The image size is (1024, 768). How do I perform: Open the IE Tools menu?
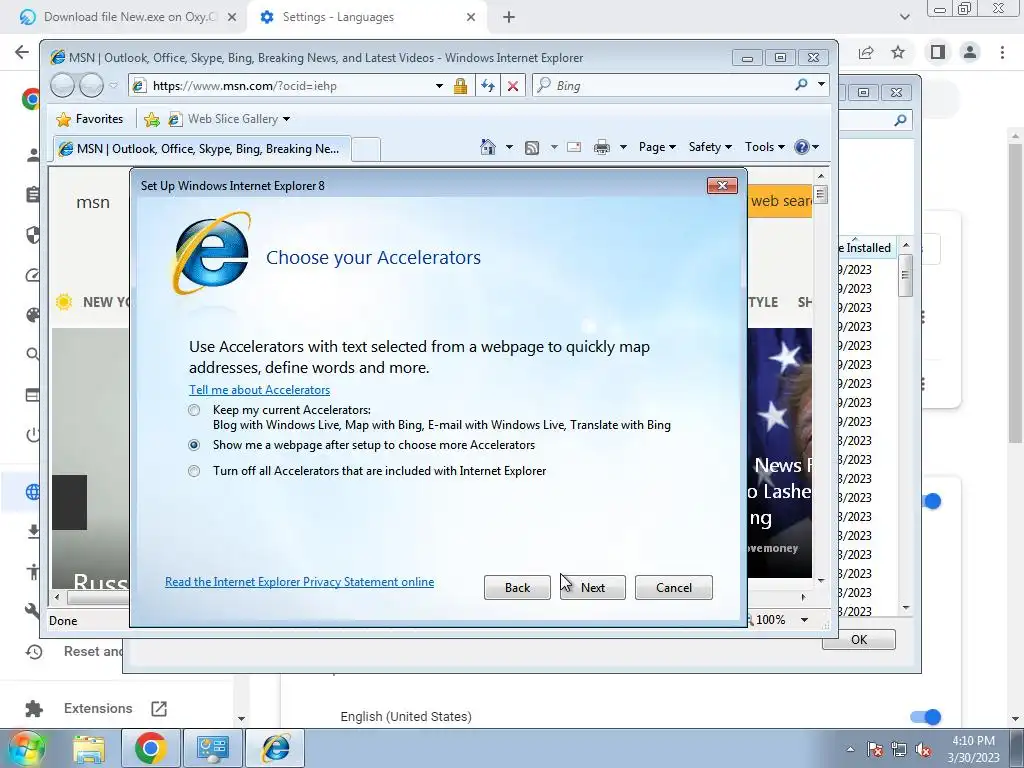point(765,147)
